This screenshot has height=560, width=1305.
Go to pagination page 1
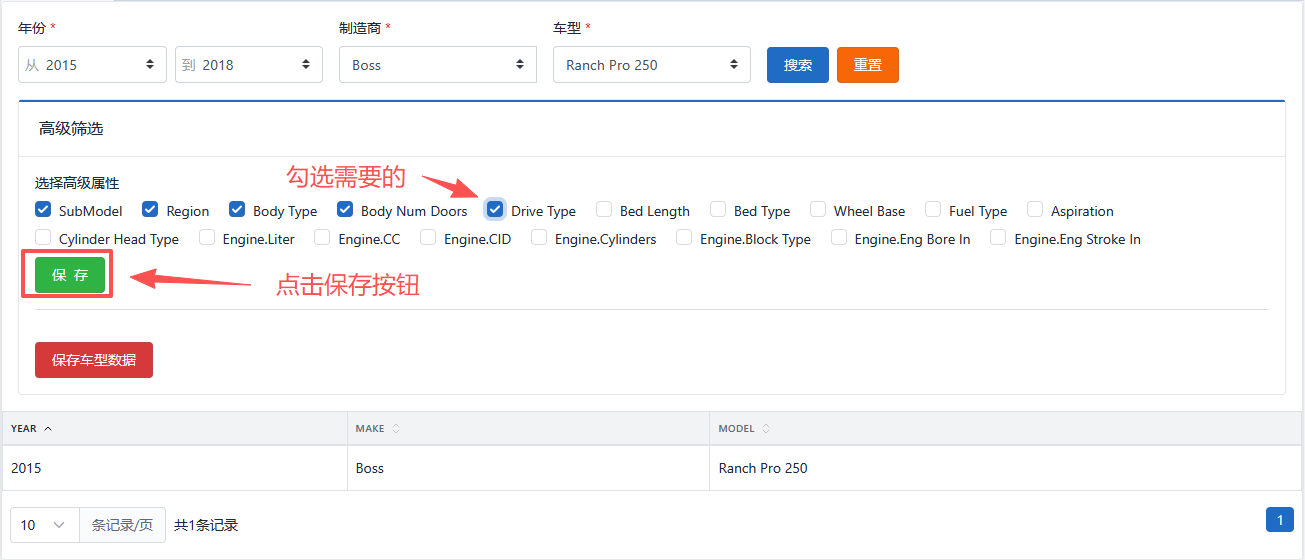click(x=1279, y=520)
